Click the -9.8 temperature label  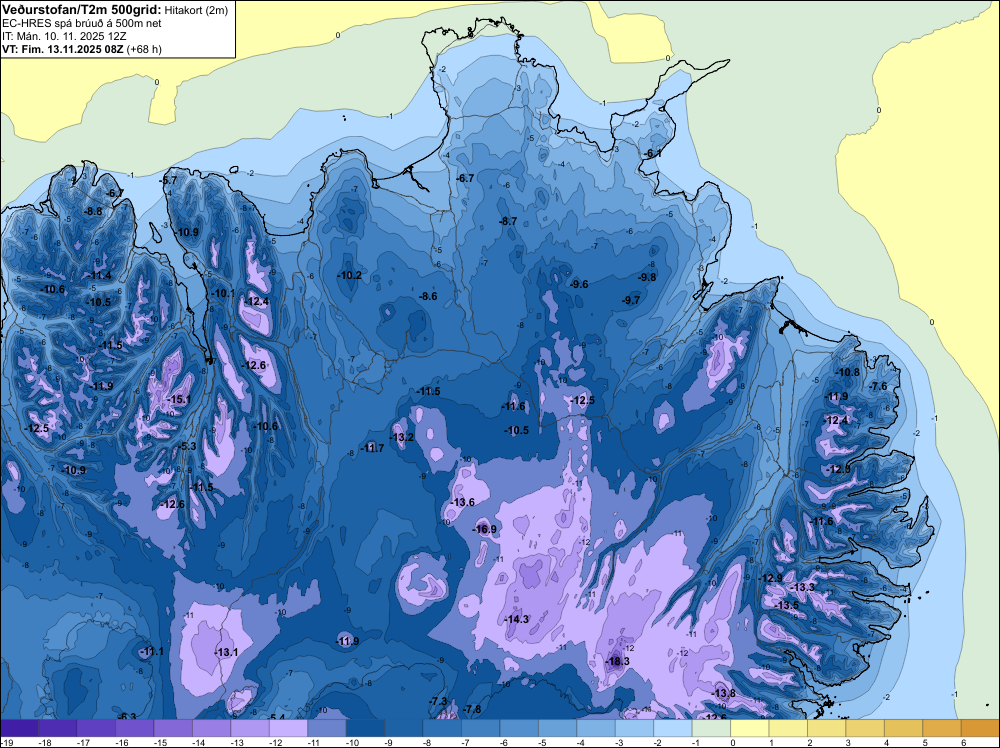647,277
